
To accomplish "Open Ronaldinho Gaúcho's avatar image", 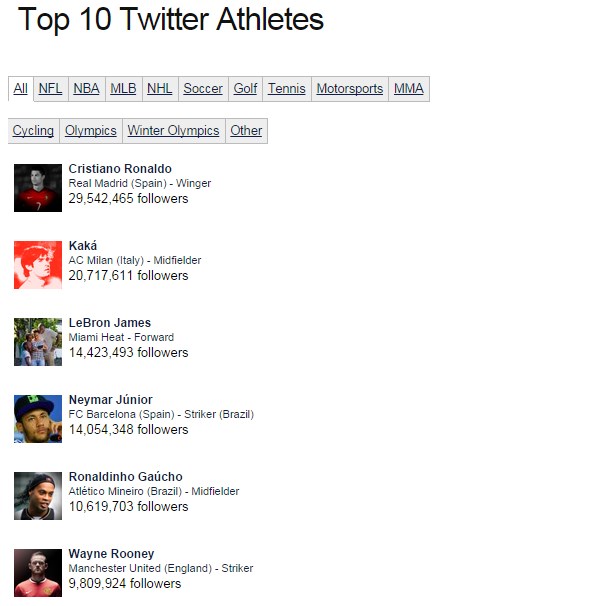I will click(x=38, y=495).
